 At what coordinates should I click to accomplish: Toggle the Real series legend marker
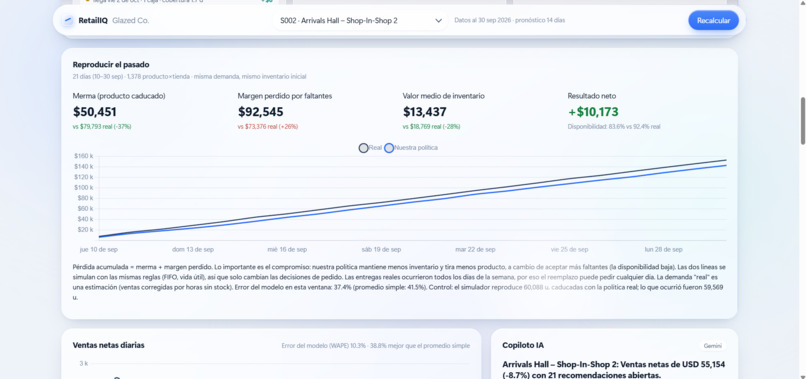(x=363, y=148)
